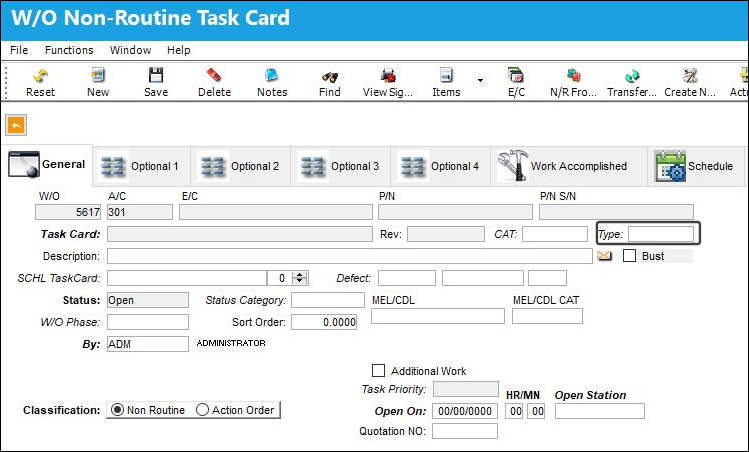Switch to the Optional 1 tab
This screenshot has height=452, width=749.
141,166
